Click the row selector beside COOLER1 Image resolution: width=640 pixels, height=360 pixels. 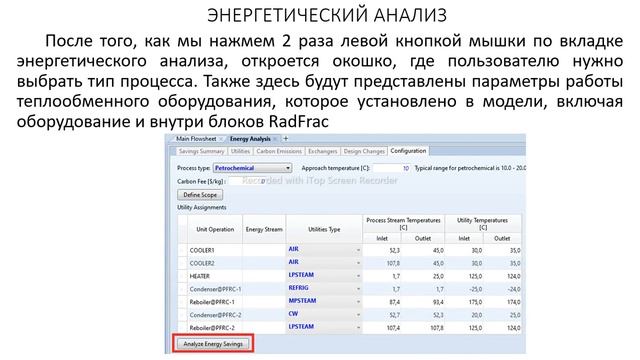pos(182,250)
